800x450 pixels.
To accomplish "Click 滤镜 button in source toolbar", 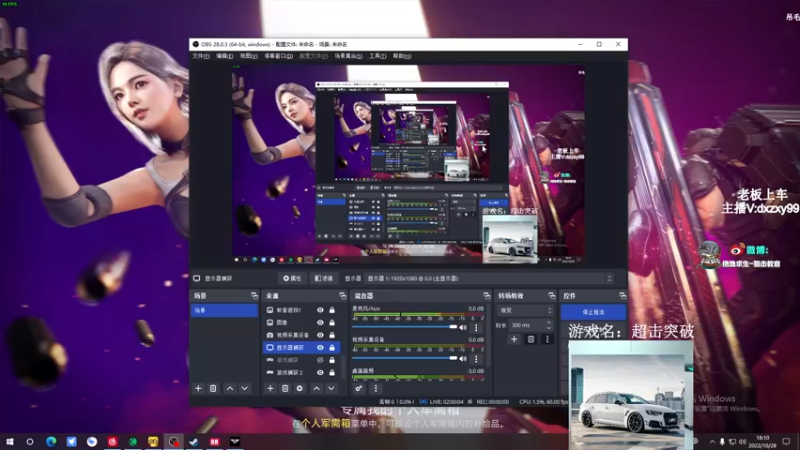I will [324, 279].
